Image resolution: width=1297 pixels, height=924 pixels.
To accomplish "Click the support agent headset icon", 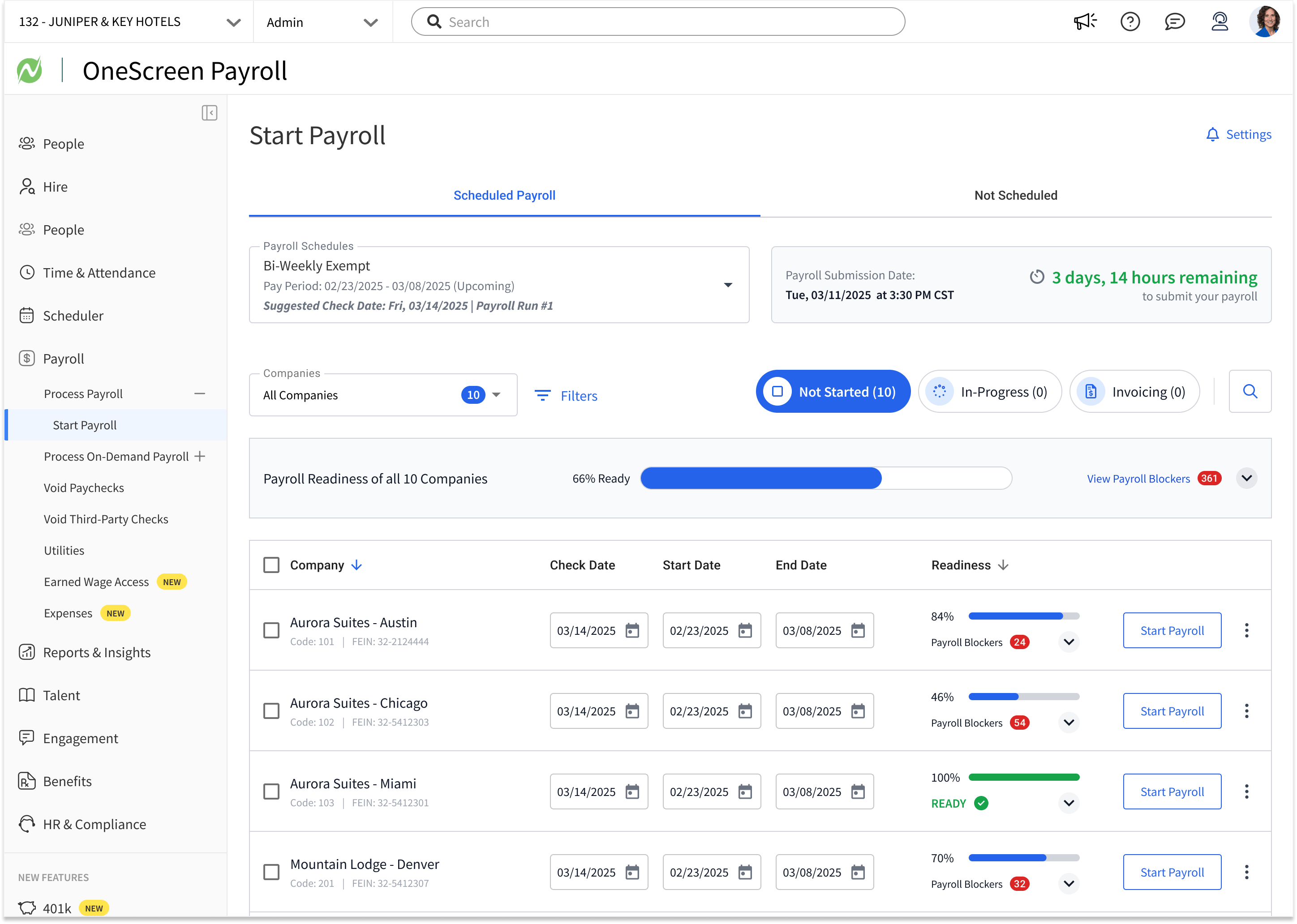I will [1220, 21].
